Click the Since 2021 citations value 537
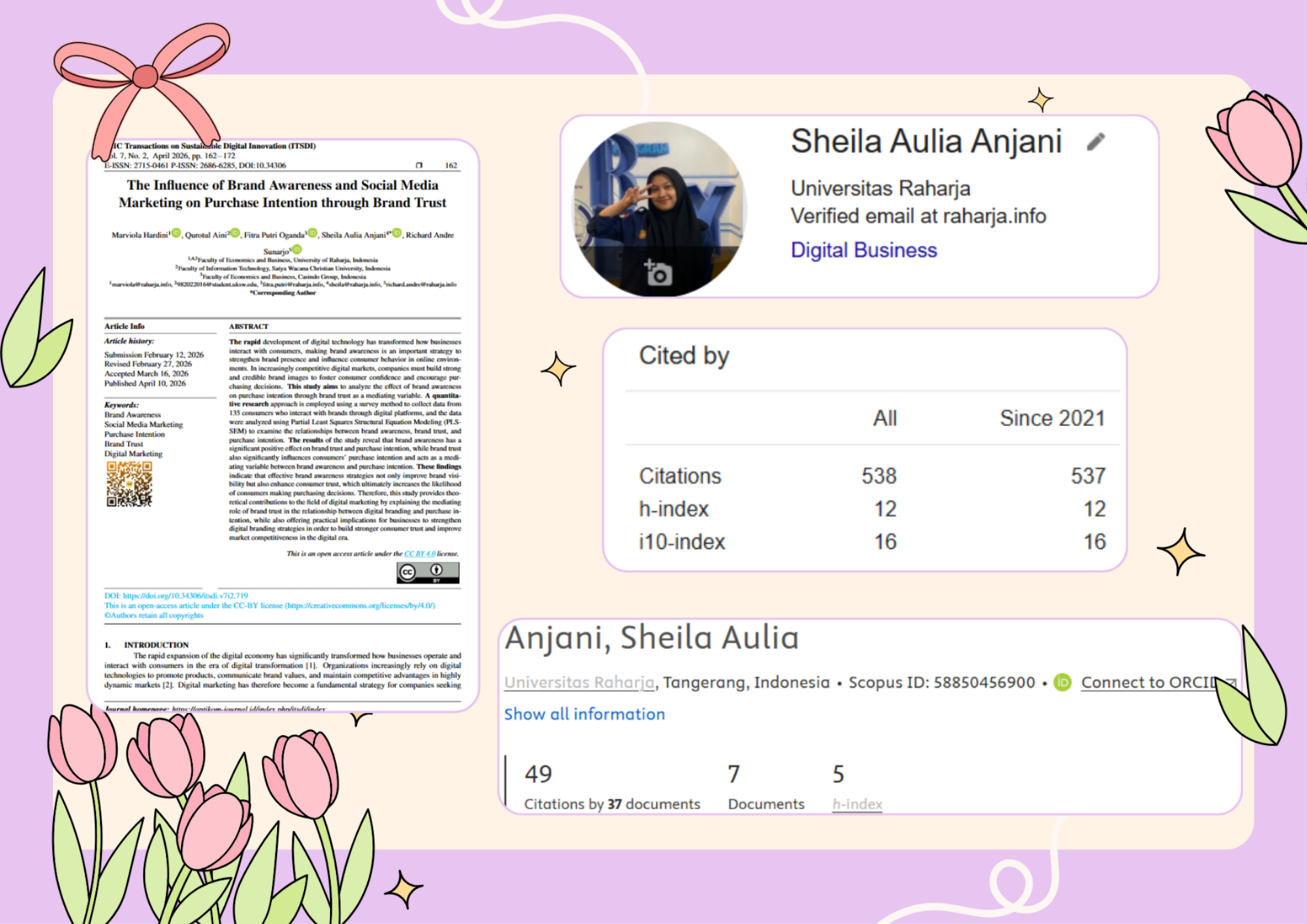This screenshot has width=1307, height=924. (1087, 476)
